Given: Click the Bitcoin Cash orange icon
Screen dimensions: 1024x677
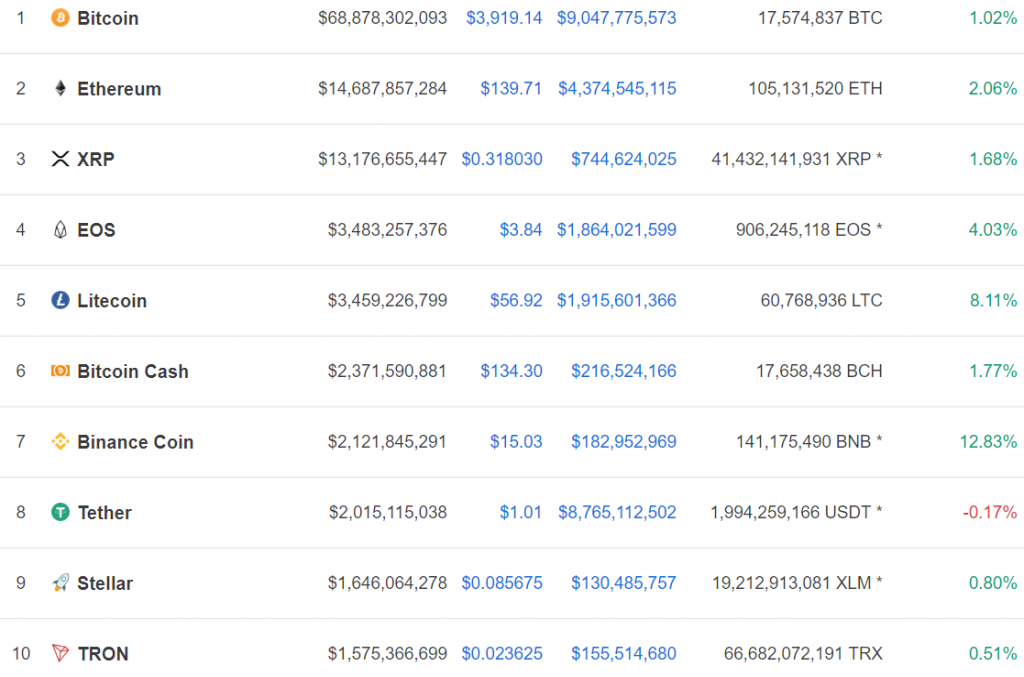Looking at the screenshot, I should click(x=60, y=371).
